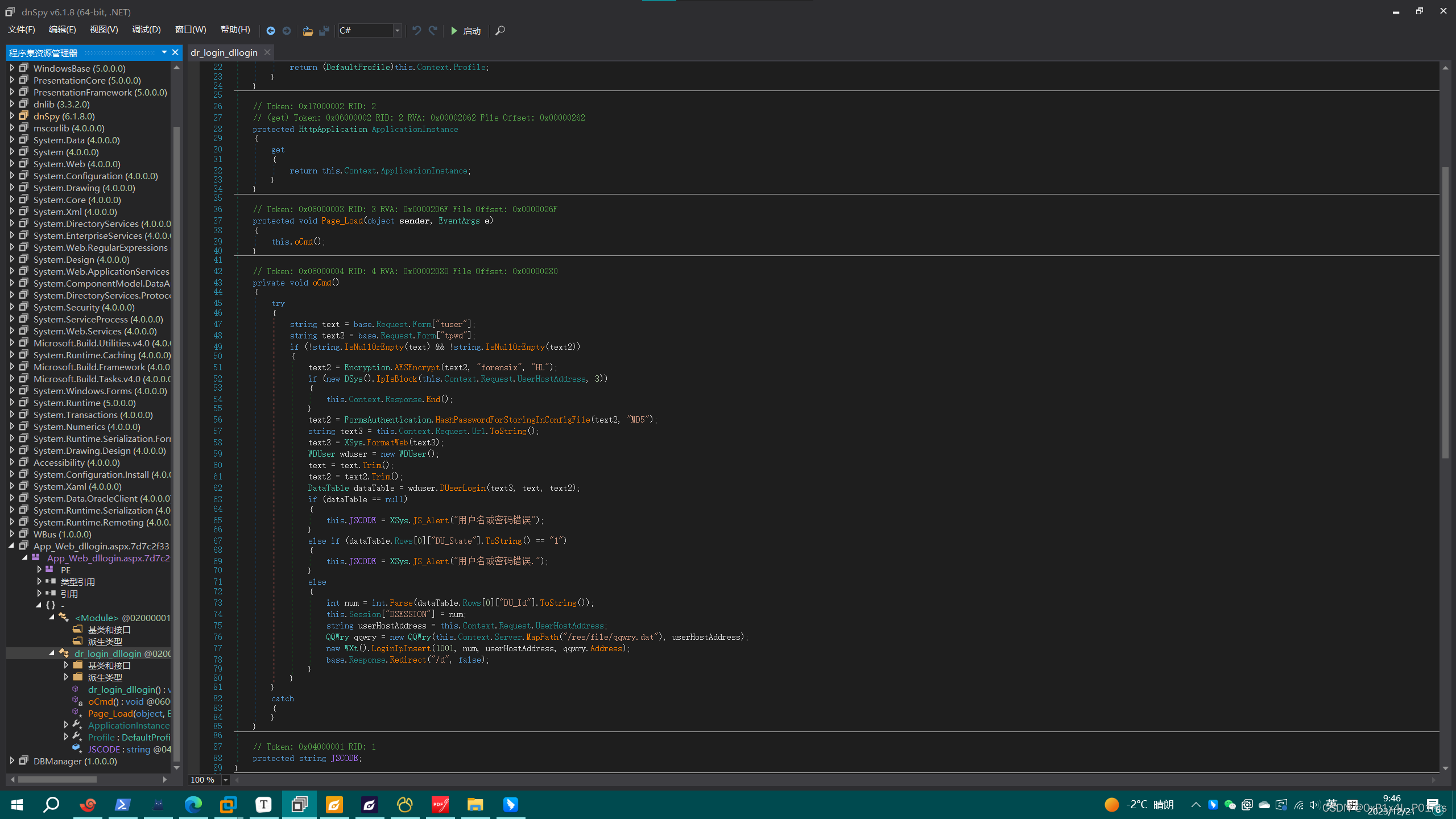The height and width of the screenshot is (819, 1456).
Task: Click HashPasswordForStoringInConfigFile reference
Action: [512, 420]
